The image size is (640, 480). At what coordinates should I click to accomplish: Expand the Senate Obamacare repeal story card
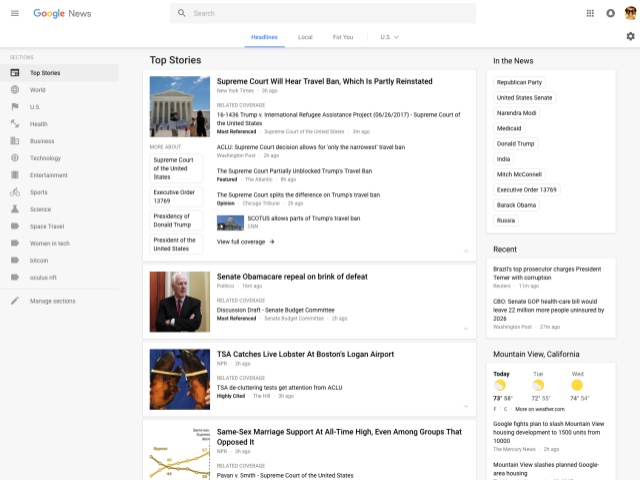point(465,328)
